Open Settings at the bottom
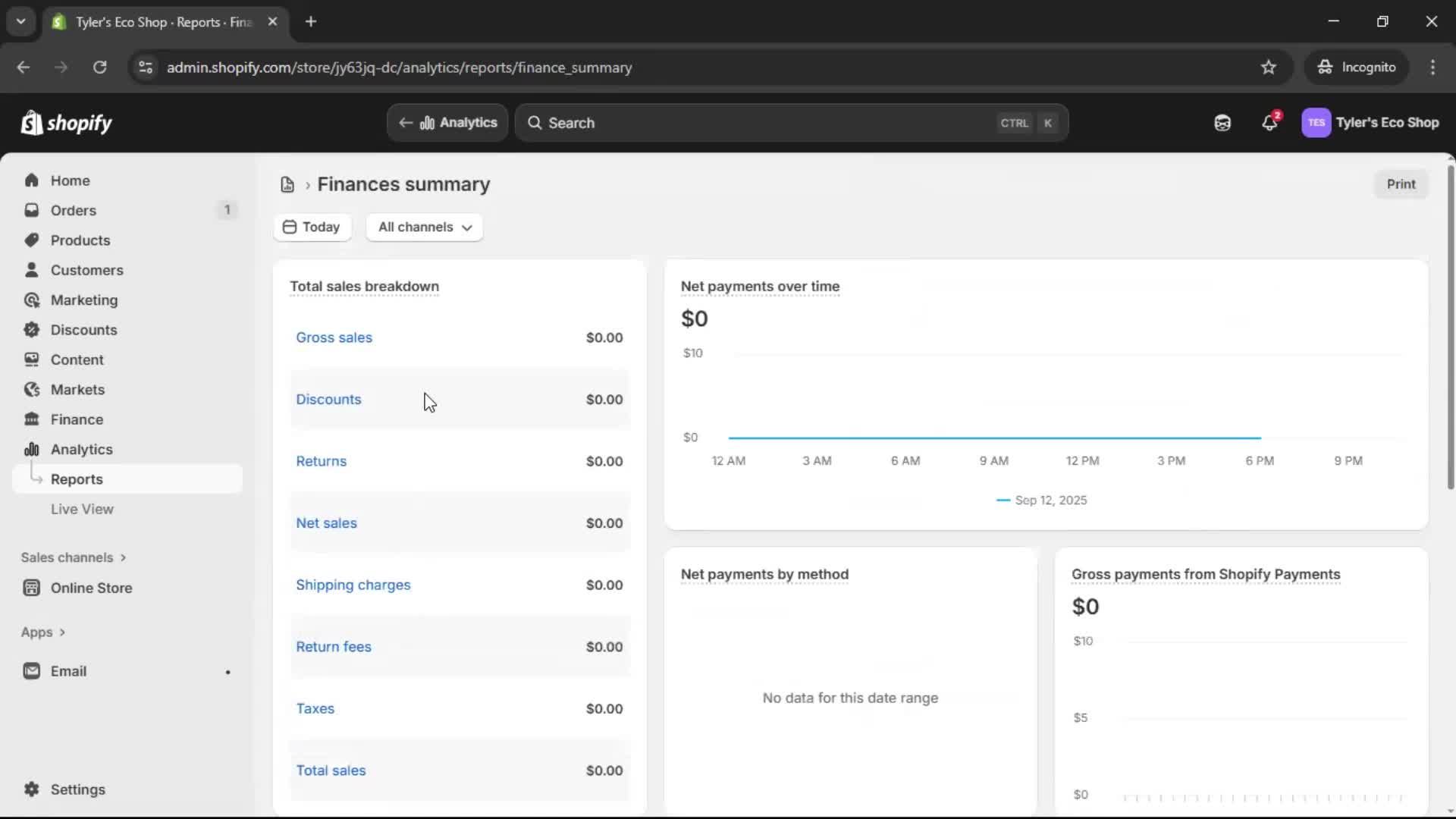 click(x=76, y=789)
